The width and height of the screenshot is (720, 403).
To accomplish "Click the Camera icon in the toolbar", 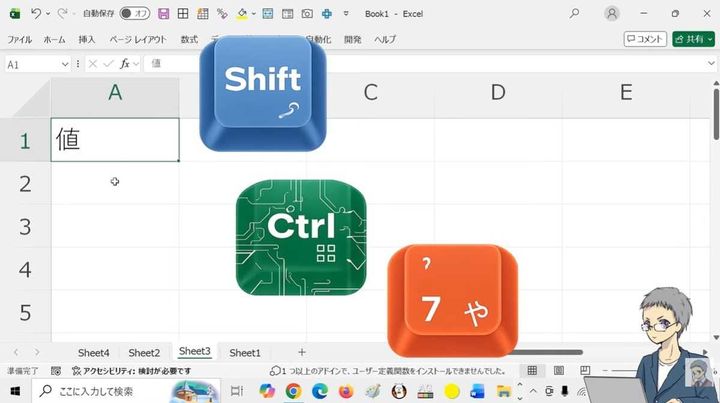I will (x=307, y=14).
